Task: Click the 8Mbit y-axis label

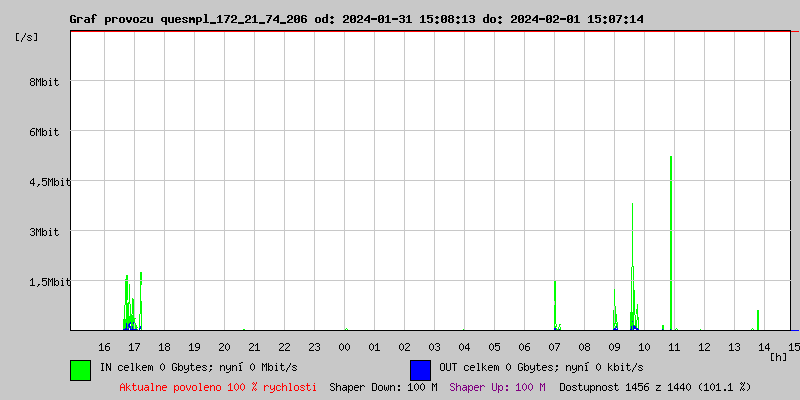Action: [44, 82]
